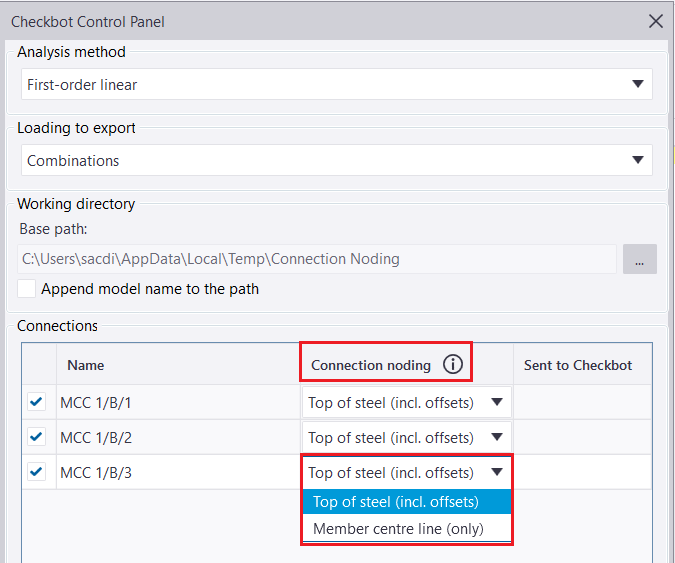This screenshot has height=563, width=675.
Task: Enable Append model name to the path
Action: coord(28,289)
